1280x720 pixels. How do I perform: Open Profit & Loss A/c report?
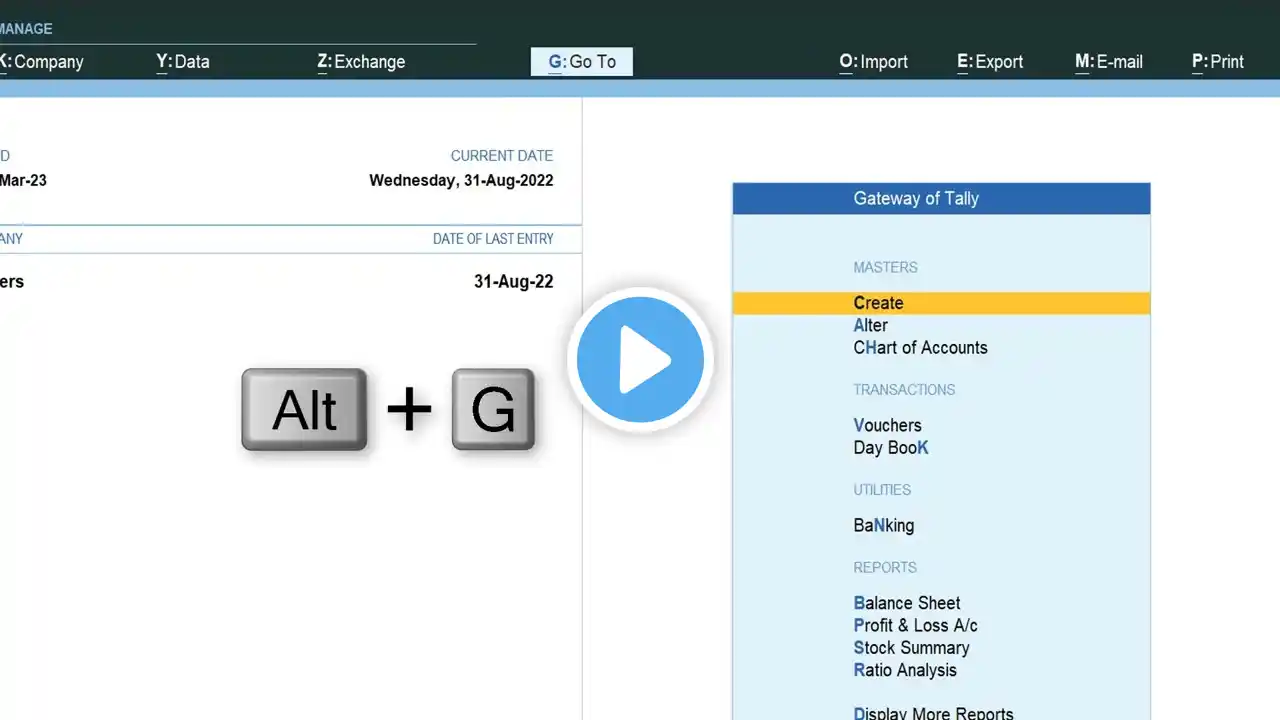pos(915,626)
